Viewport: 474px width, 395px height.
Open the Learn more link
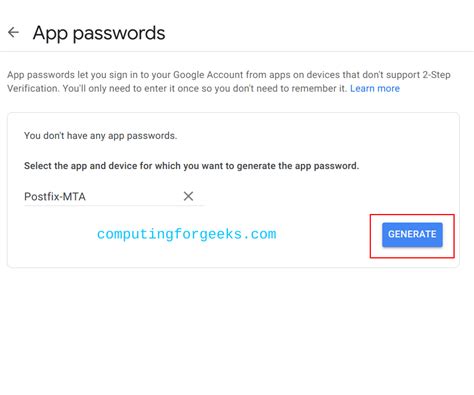point(375,88)
